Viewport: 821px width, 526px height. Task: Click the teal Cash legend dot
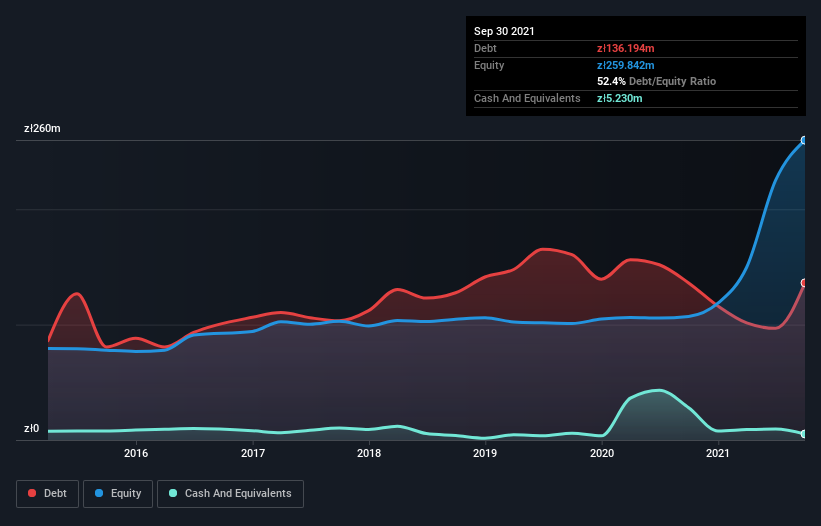(x=173, y=493)
